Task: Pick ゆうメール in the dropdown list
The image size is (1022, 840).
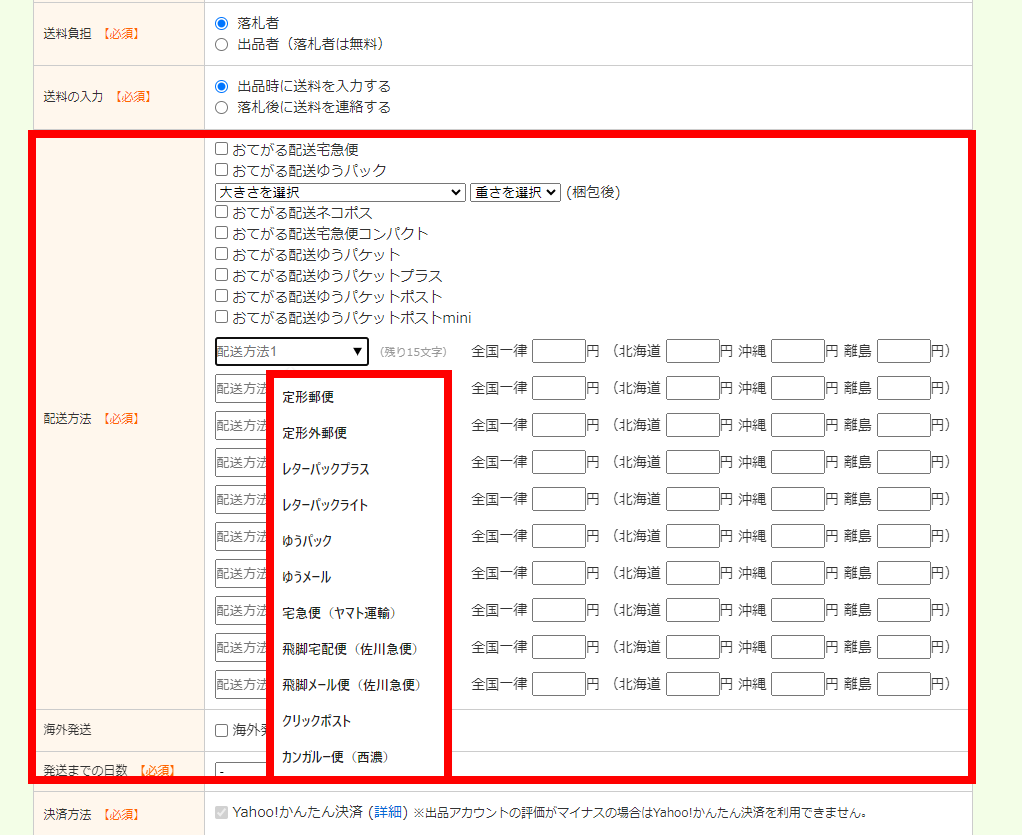Action: [x=306, y=577]
